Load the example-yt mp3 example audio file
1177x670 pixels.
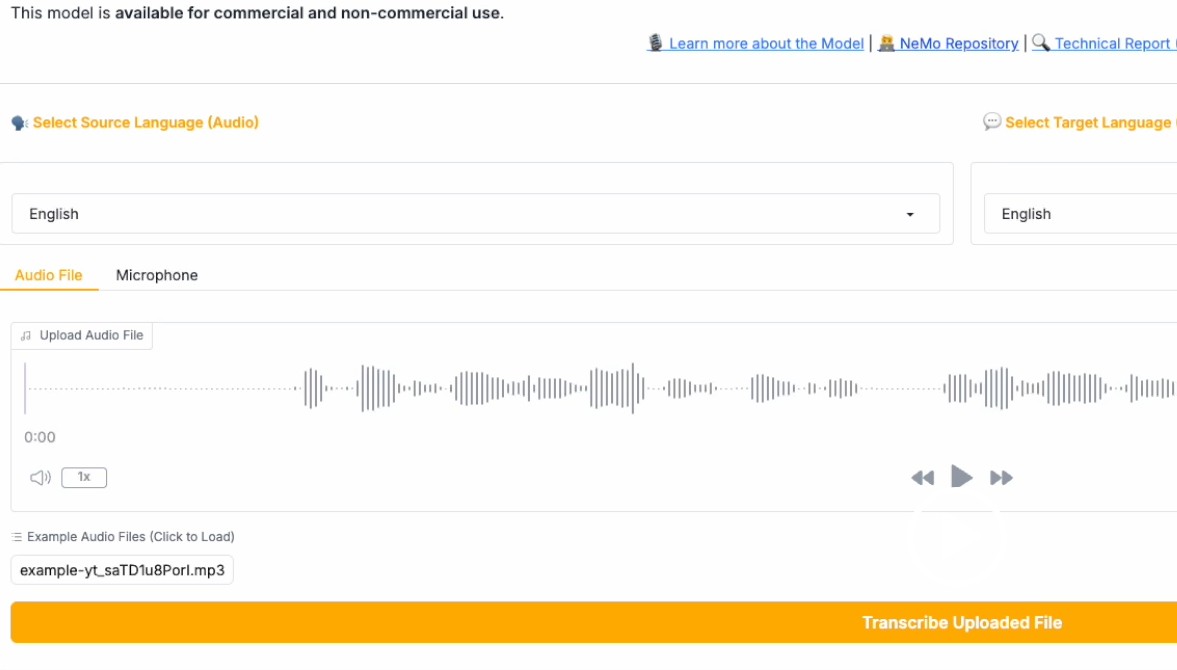(122, 570)
